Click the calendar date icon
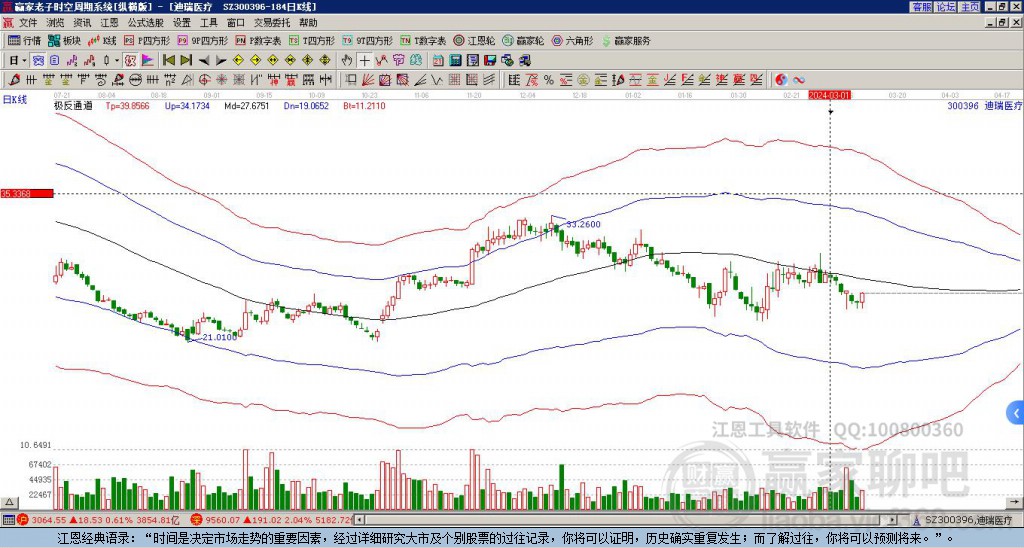 click(x=438, y=61)
